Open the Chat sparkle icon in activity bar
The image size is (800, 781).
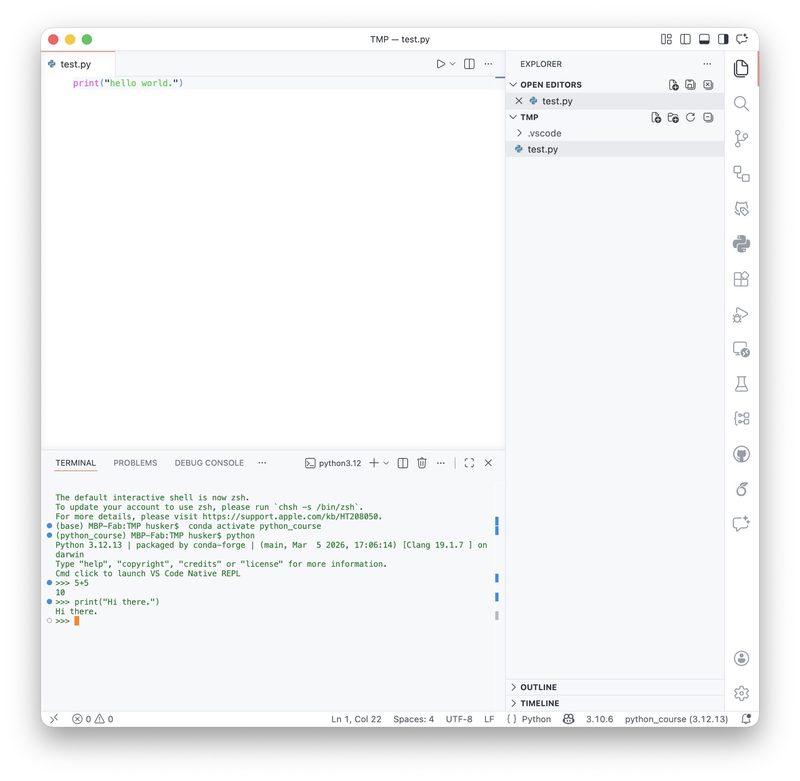(741, 524)
